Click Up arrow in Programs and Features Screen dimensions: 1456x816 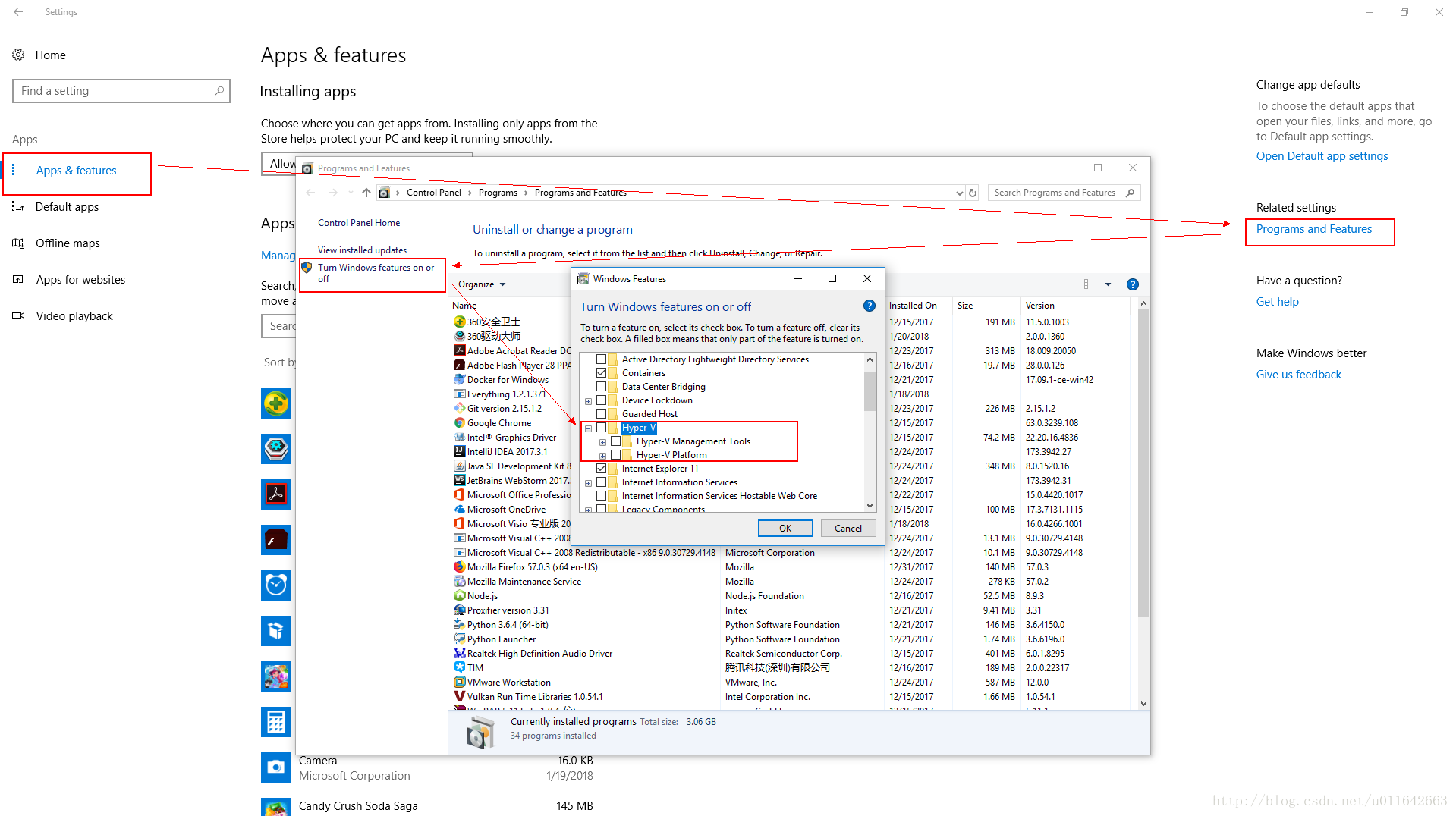(366, 193)
